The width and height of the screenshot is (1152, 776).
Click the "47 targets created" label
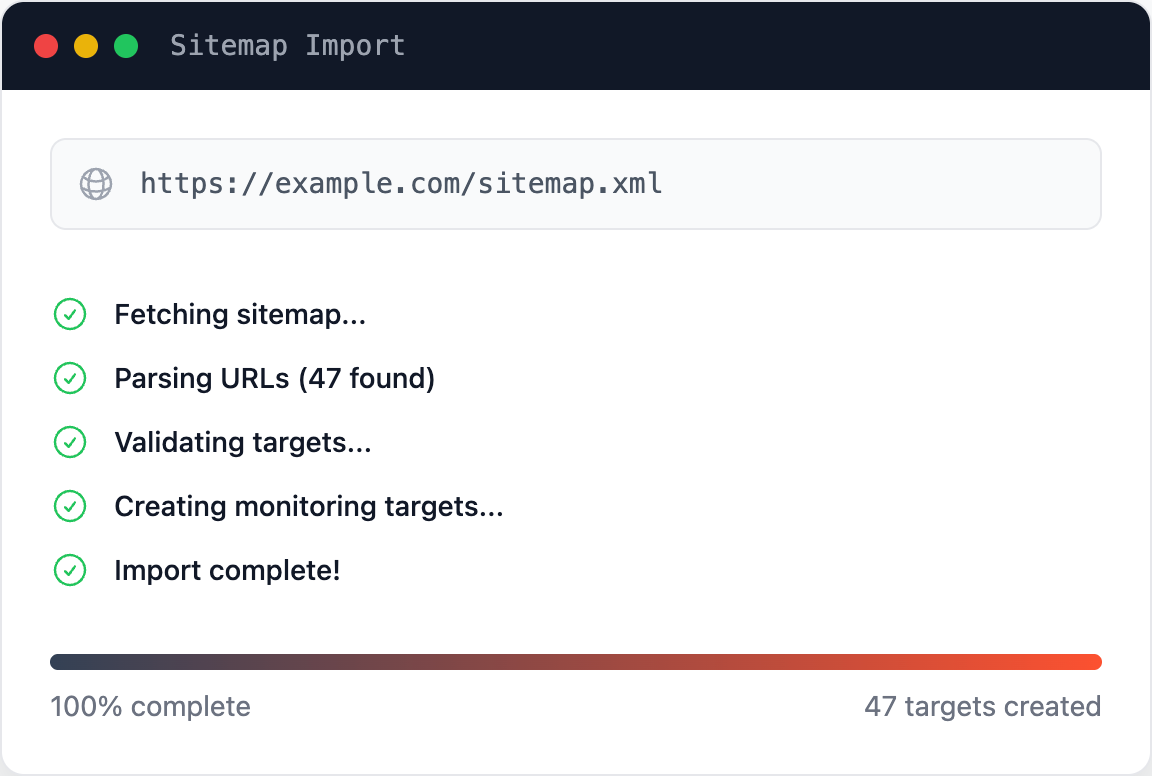coord(982,707)
